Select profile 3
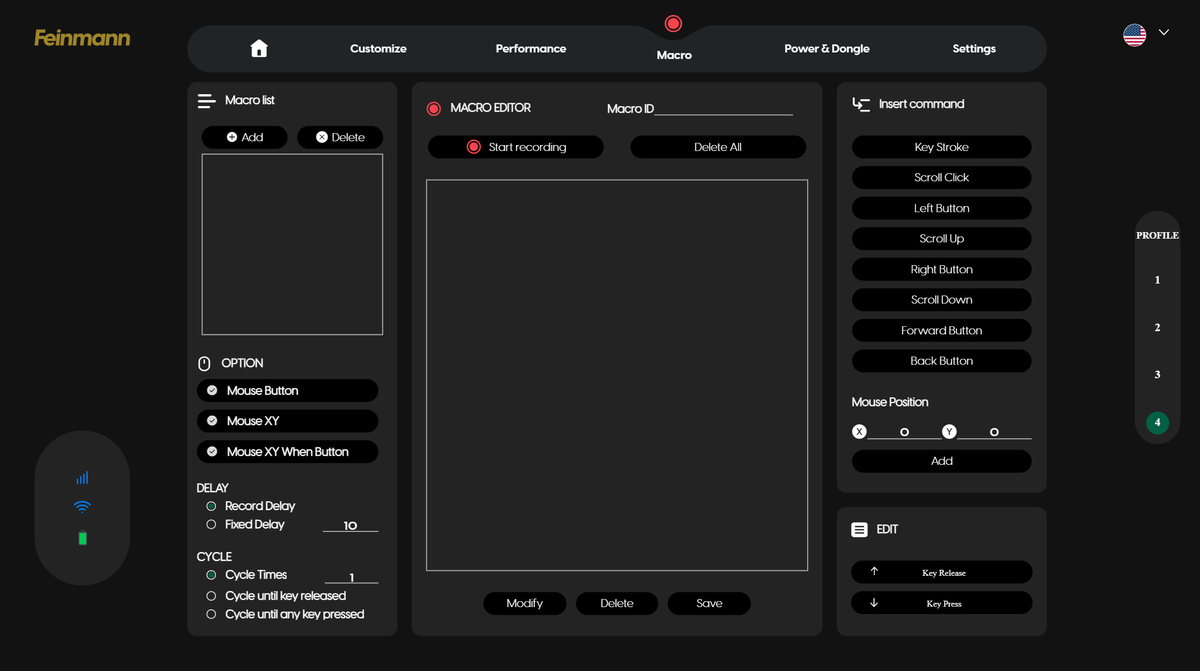The image size is (1200, 671). [1158, 375]
